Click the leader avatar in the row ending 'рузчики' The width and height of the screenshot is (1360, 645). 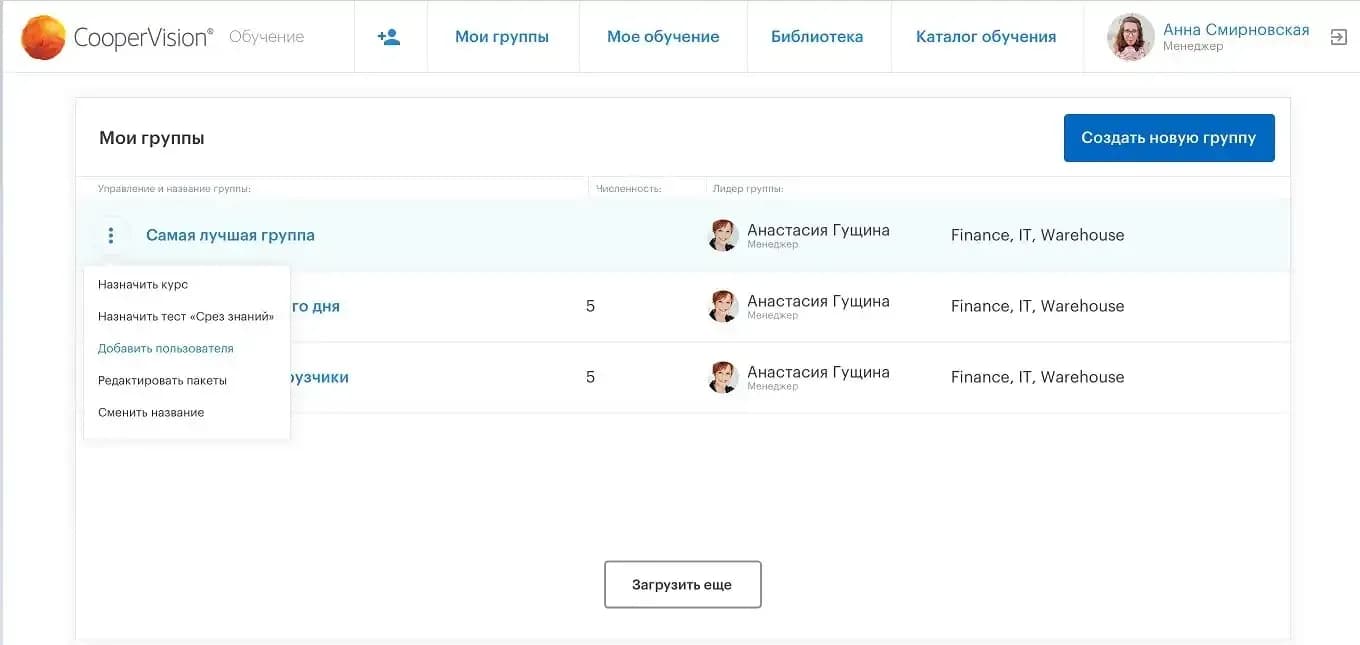(724, 377)
